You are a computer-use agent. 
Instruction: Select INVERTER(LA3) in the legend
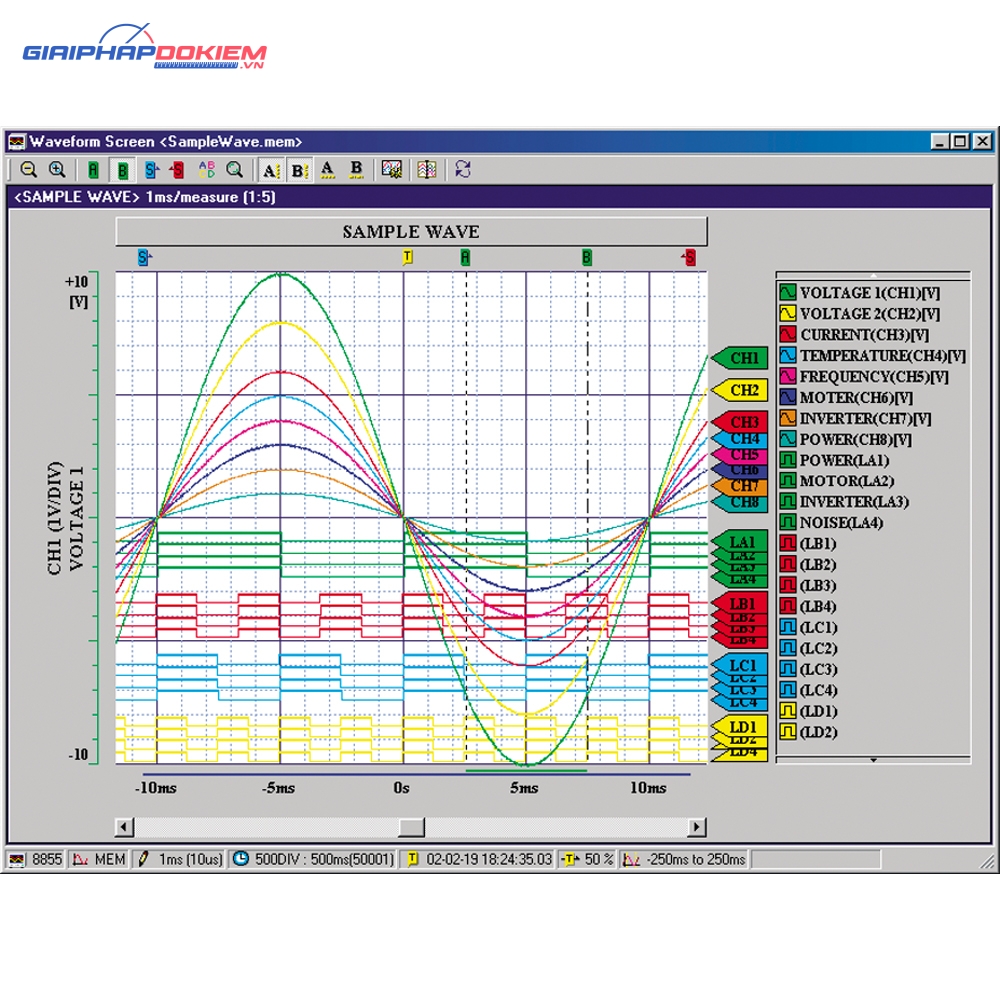844,502
